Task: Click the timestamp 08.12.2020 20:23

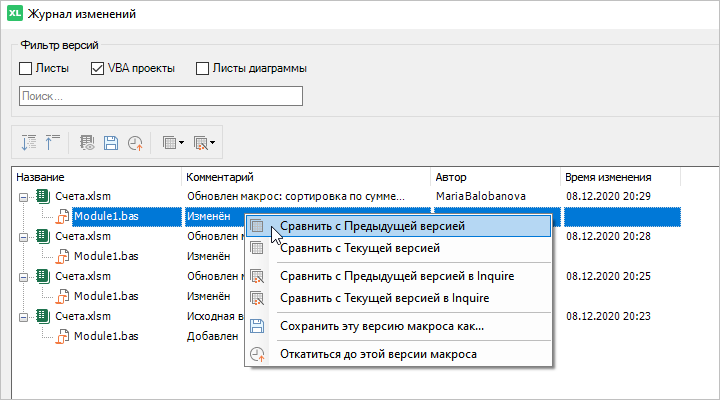Action: click(608, 316)
